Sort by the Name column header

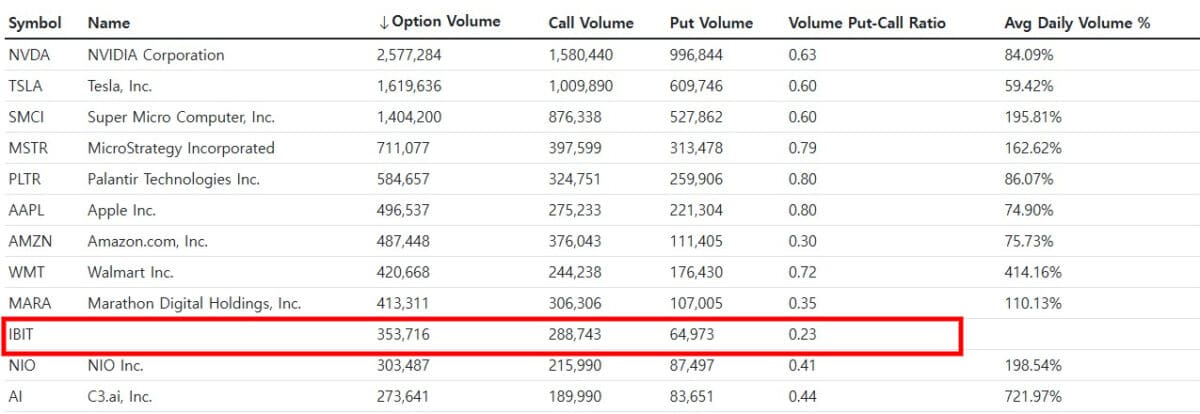pos(109,22)
